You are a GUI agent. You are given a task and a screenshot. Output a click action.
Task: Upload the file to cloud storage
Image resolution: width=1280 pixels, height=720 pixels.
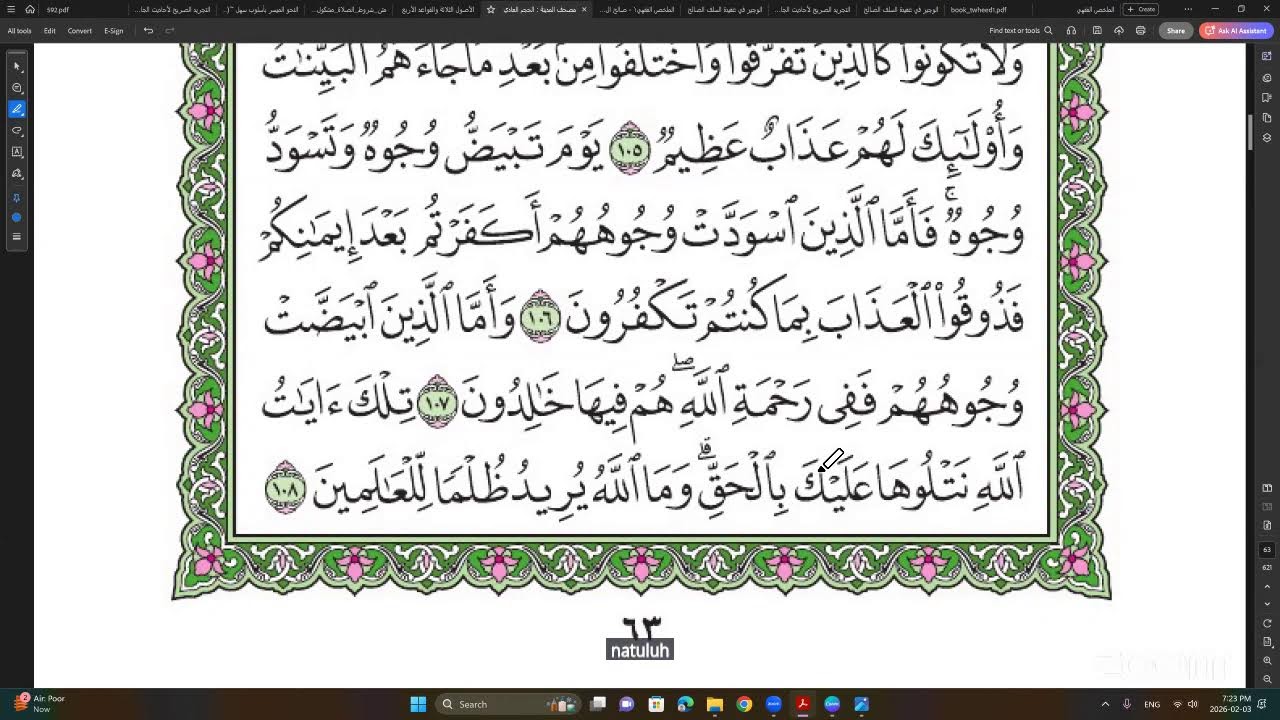pyautogui.click(x=1119, y=31)
